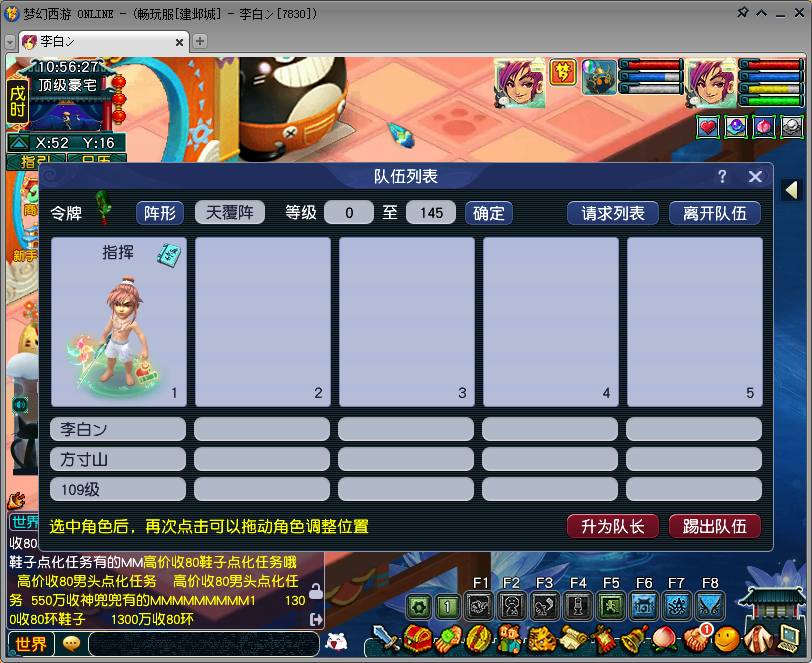Screen dimensions: 812x663
Task: Open the settings gear icon on bottom toolbar
Action: click(418, 605)
